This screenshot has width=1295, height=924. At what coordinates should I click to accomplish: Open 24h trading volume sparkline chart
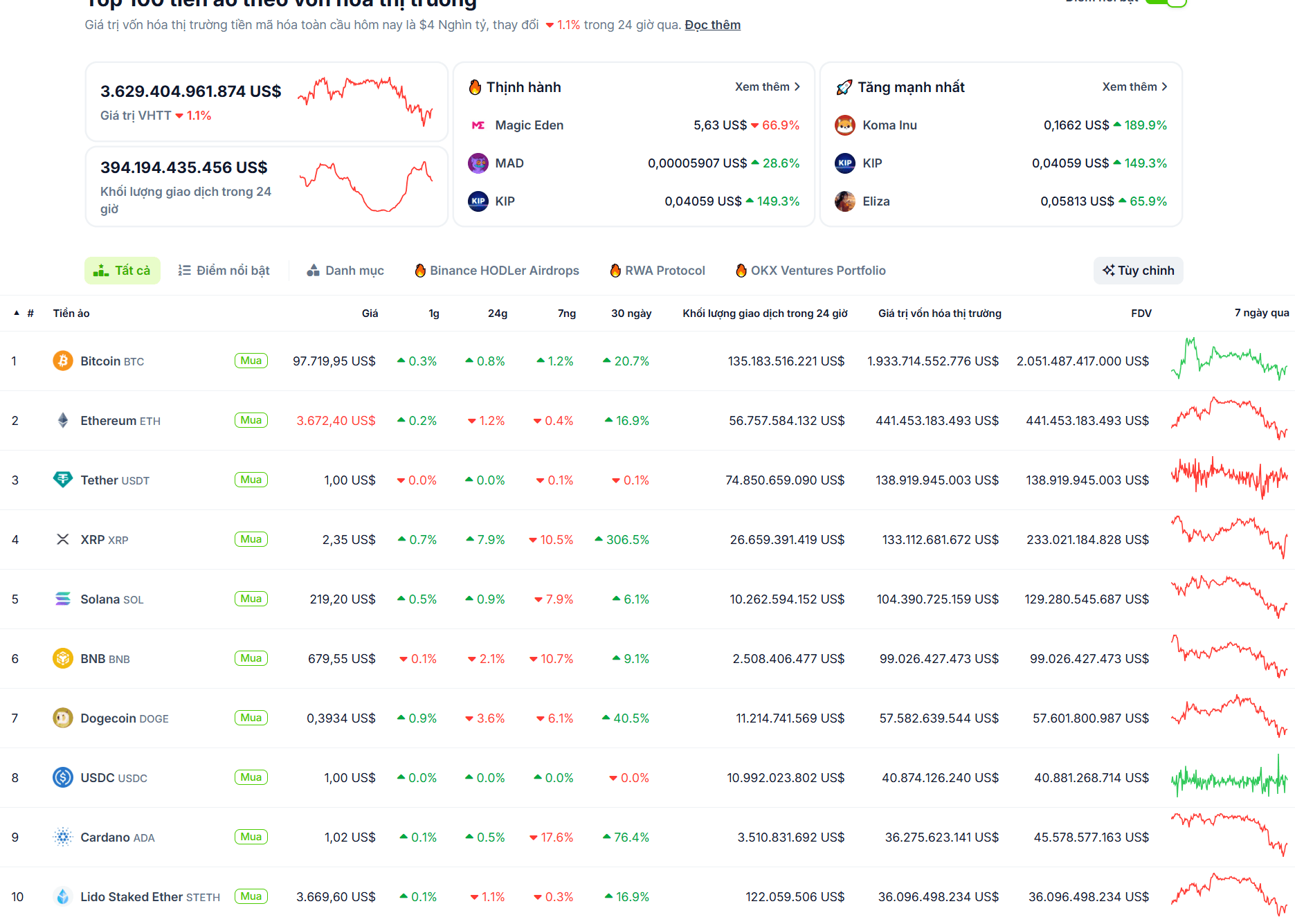pyautogui.click(x=365, y=186)
